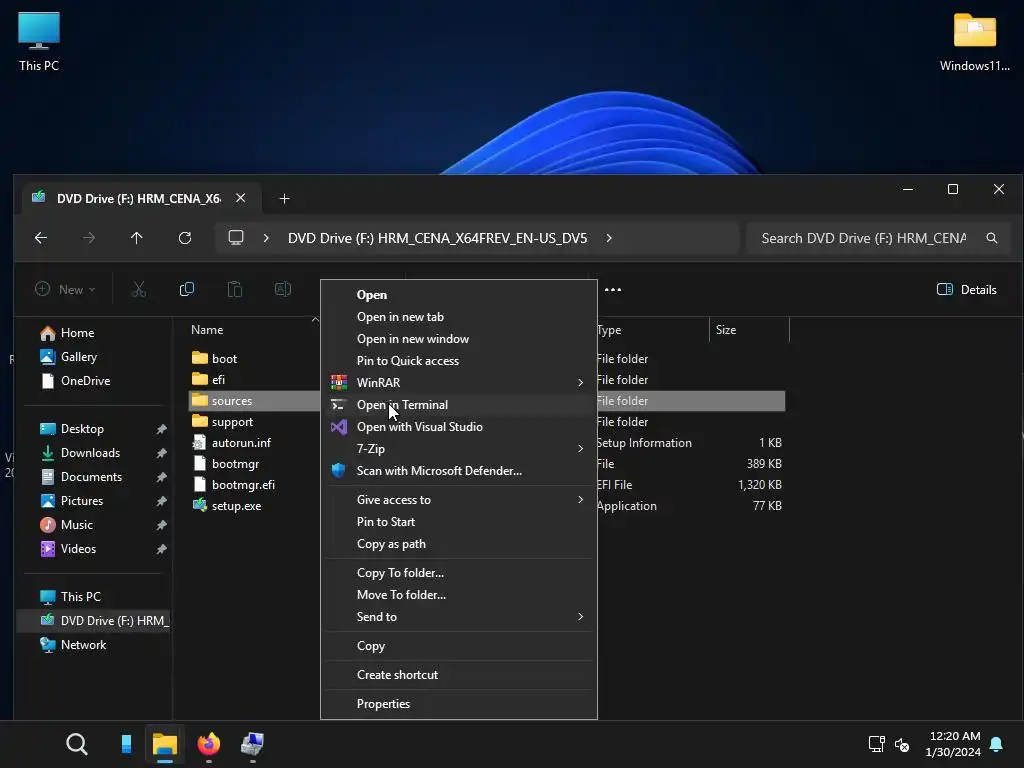
Task: Click the Rename toolbar icon
Action: pyautogui.click(x=283, y=289)
